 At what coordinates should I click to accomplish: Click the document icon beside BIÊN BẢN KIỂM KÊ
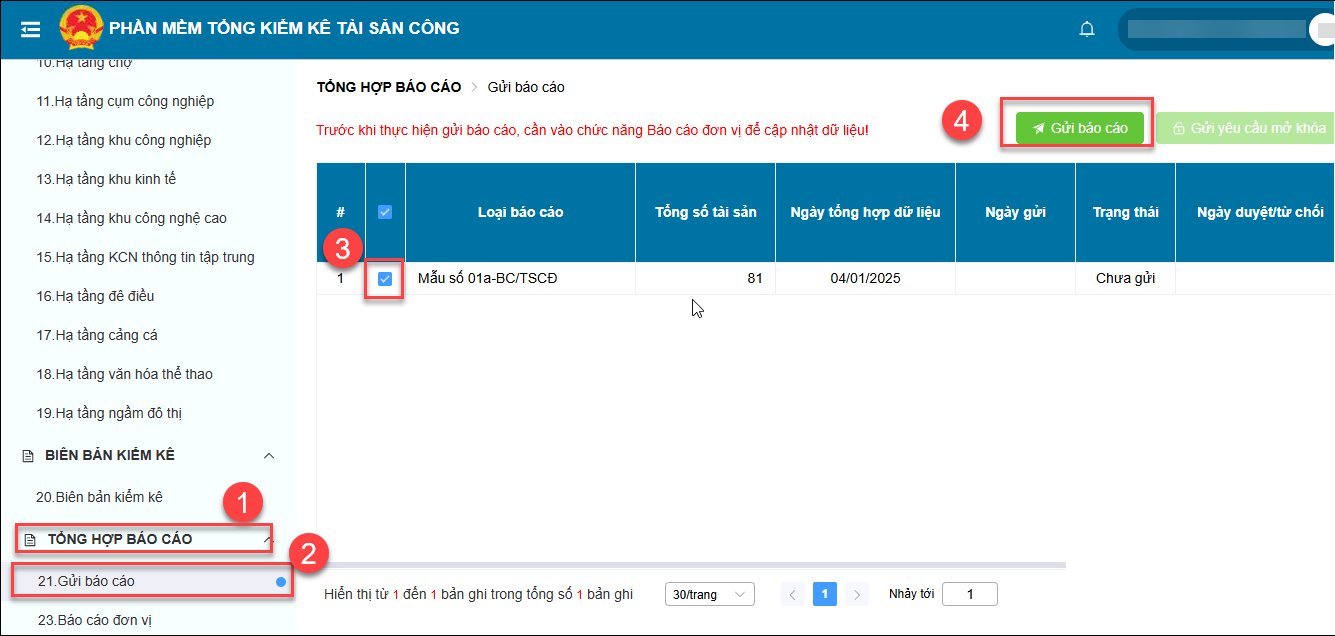coord(28,456)
